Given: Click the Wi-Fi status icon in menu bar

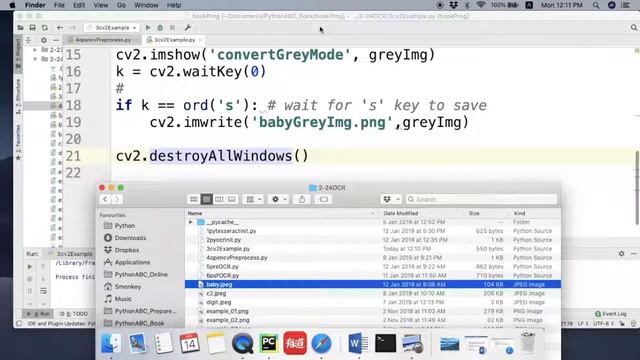Looking at the screenshot, I should 481,5.
